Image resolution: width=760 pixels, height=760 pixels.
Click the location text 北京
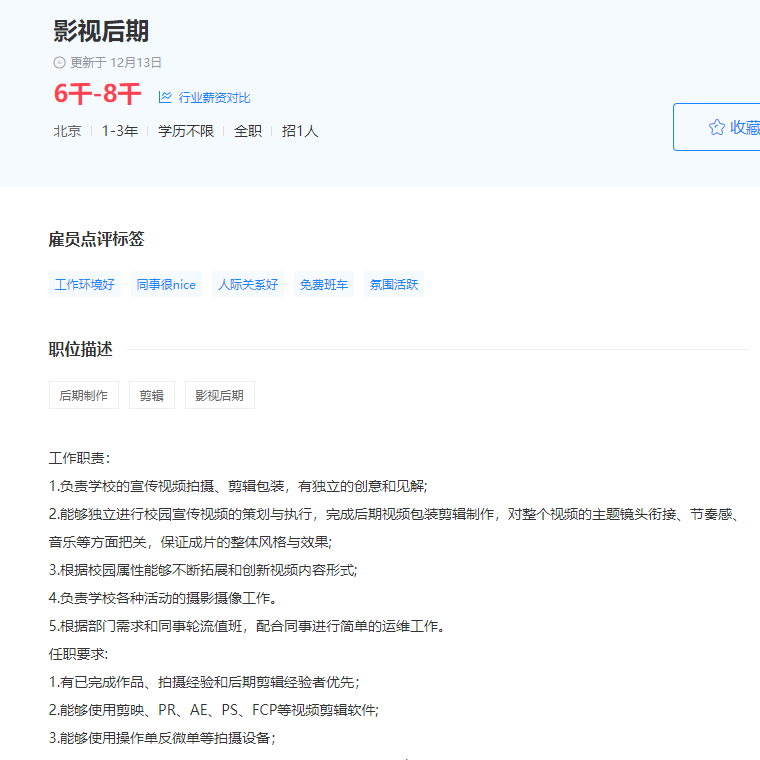(x=67, y=131)
